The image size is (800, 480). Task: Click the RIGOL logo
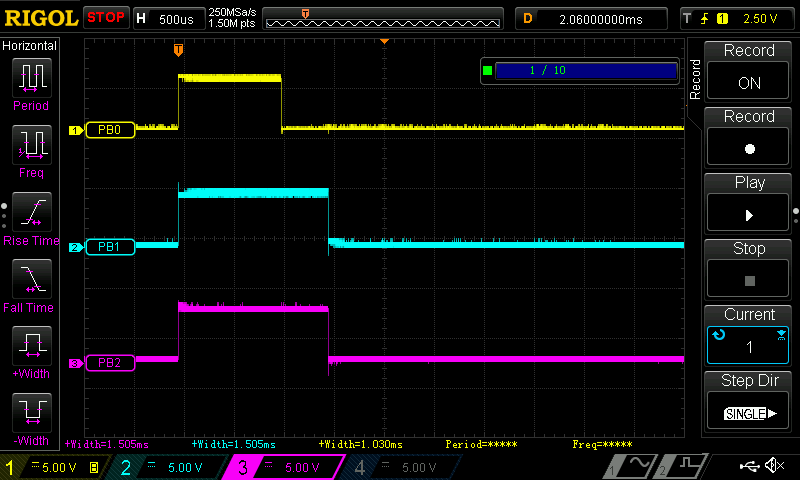pos(41,18)
